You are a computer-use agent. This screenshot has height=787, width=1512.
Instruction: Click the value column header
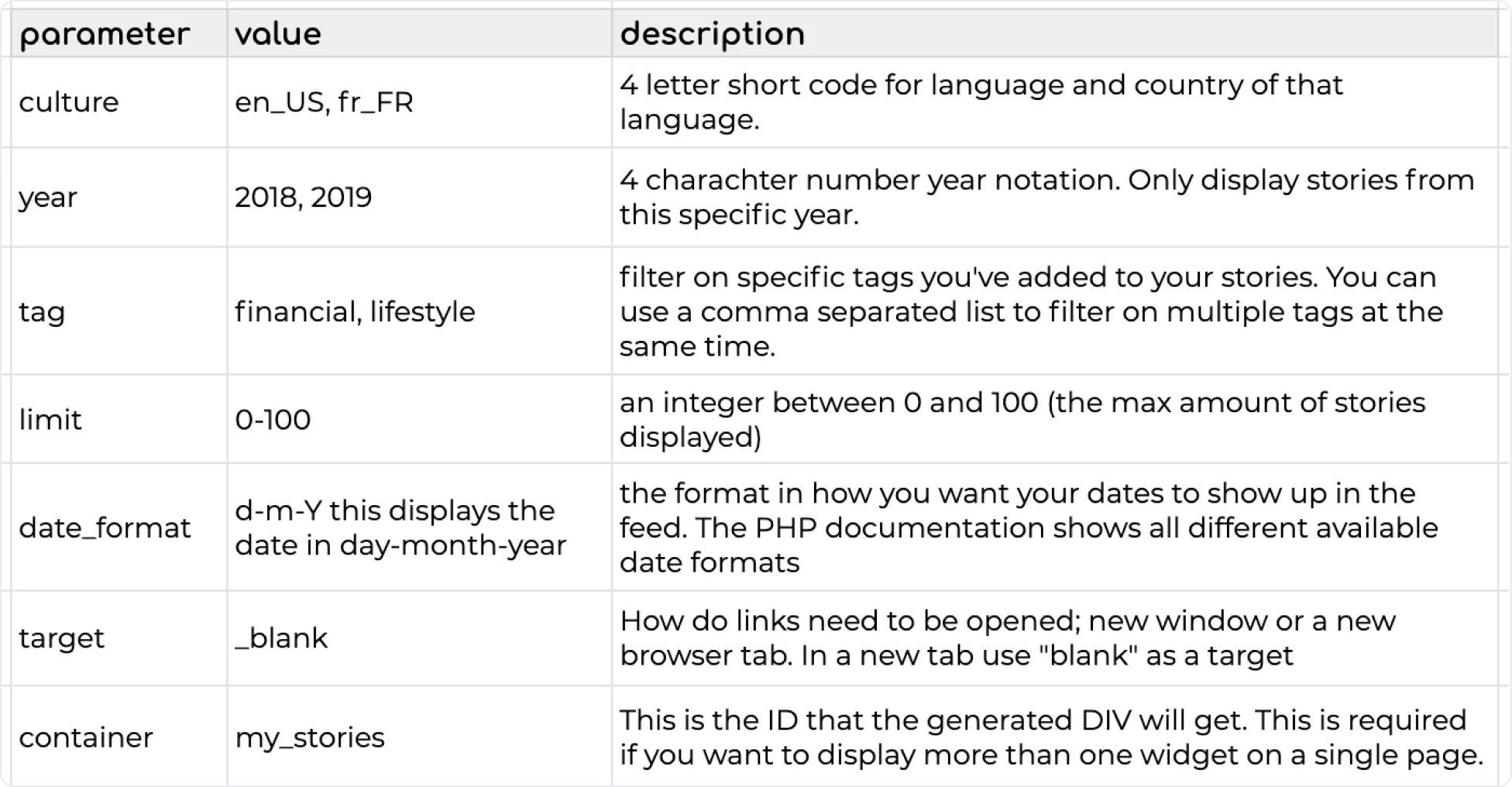click(x=419, y=33)
